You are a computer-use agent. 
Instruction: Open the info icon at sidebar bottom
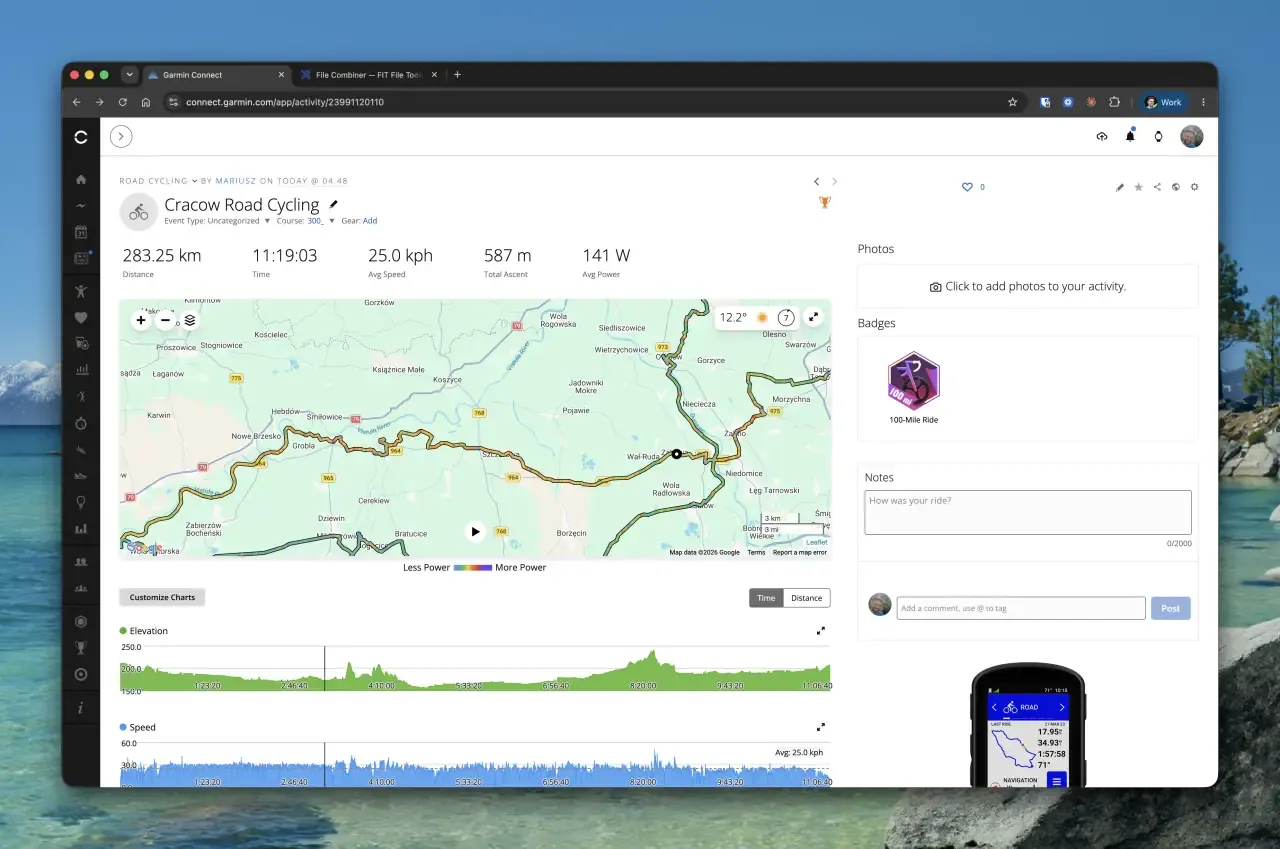[x=81, y=708]
